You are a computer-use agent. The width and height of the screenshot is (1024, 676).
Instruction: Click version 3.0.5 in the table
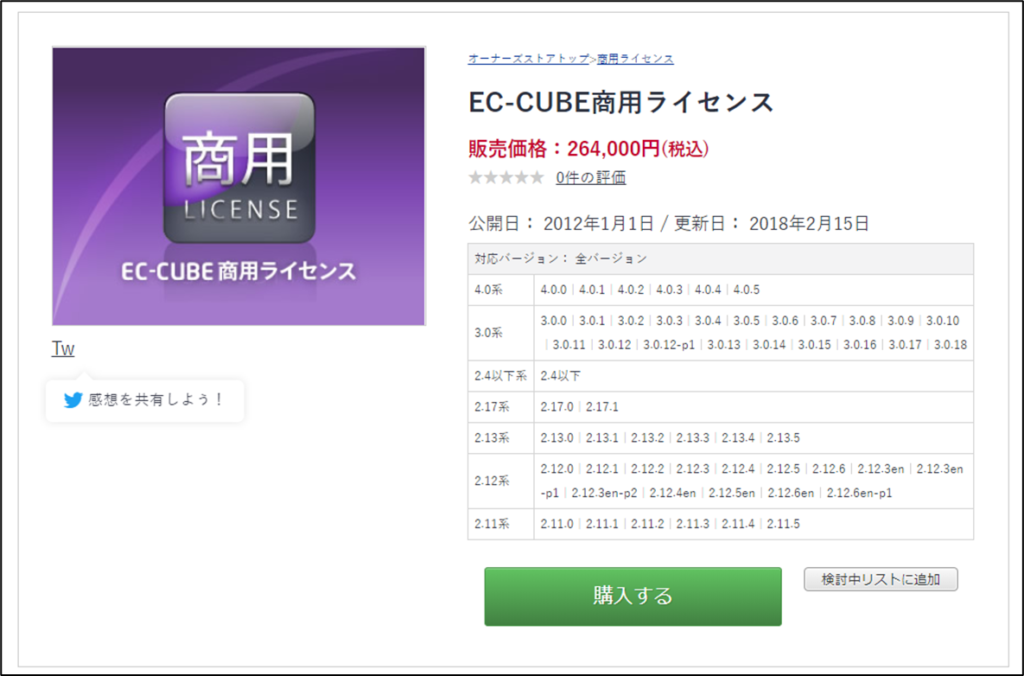[746, 321]
